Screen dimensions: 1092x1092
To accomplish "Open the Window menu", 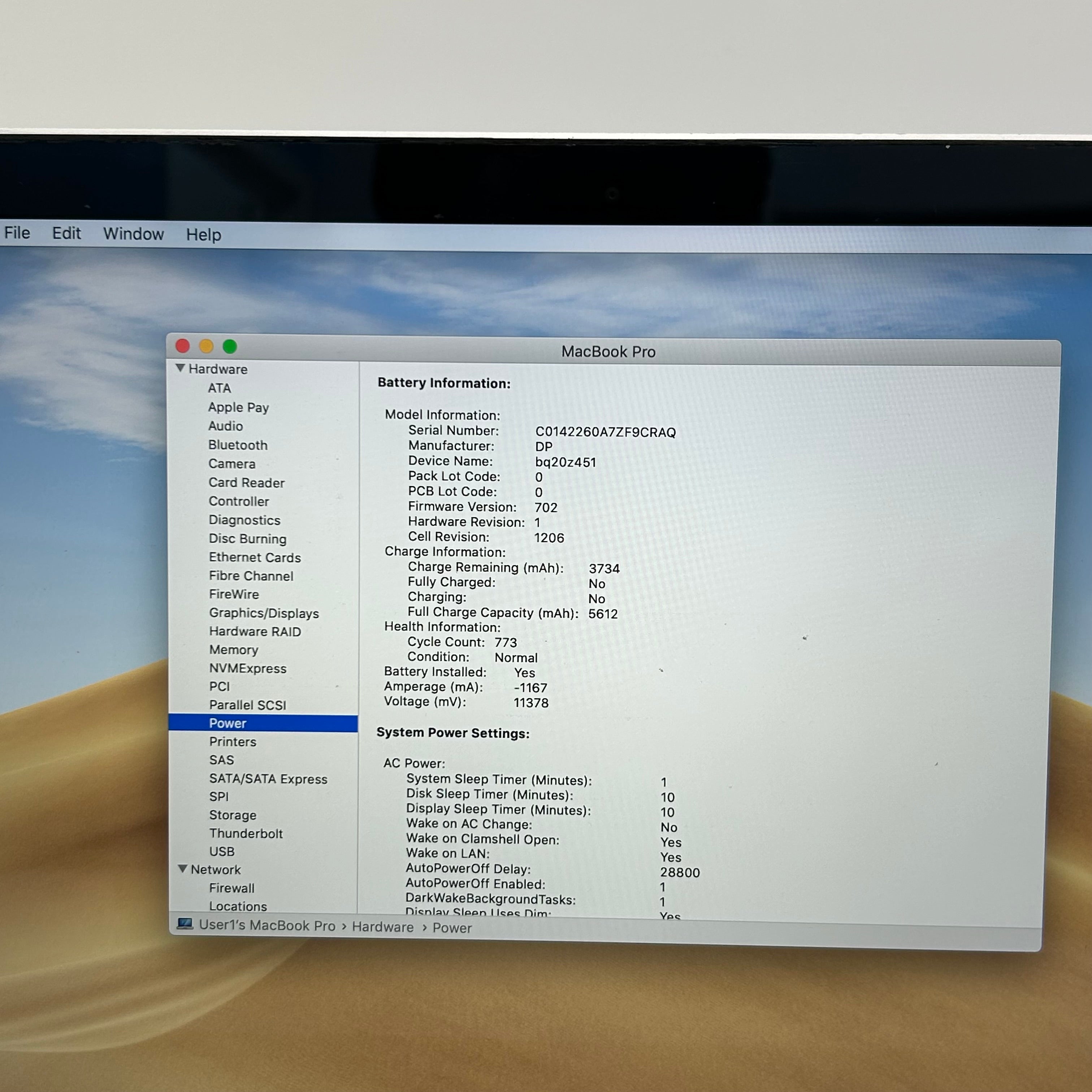I will [x=133, y=234].
